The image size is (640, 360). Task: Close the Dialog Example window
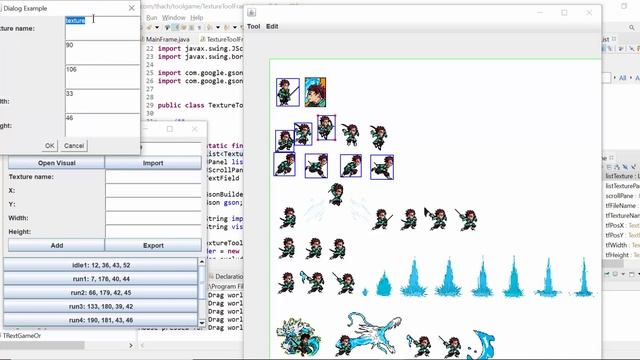coord(131,8)
